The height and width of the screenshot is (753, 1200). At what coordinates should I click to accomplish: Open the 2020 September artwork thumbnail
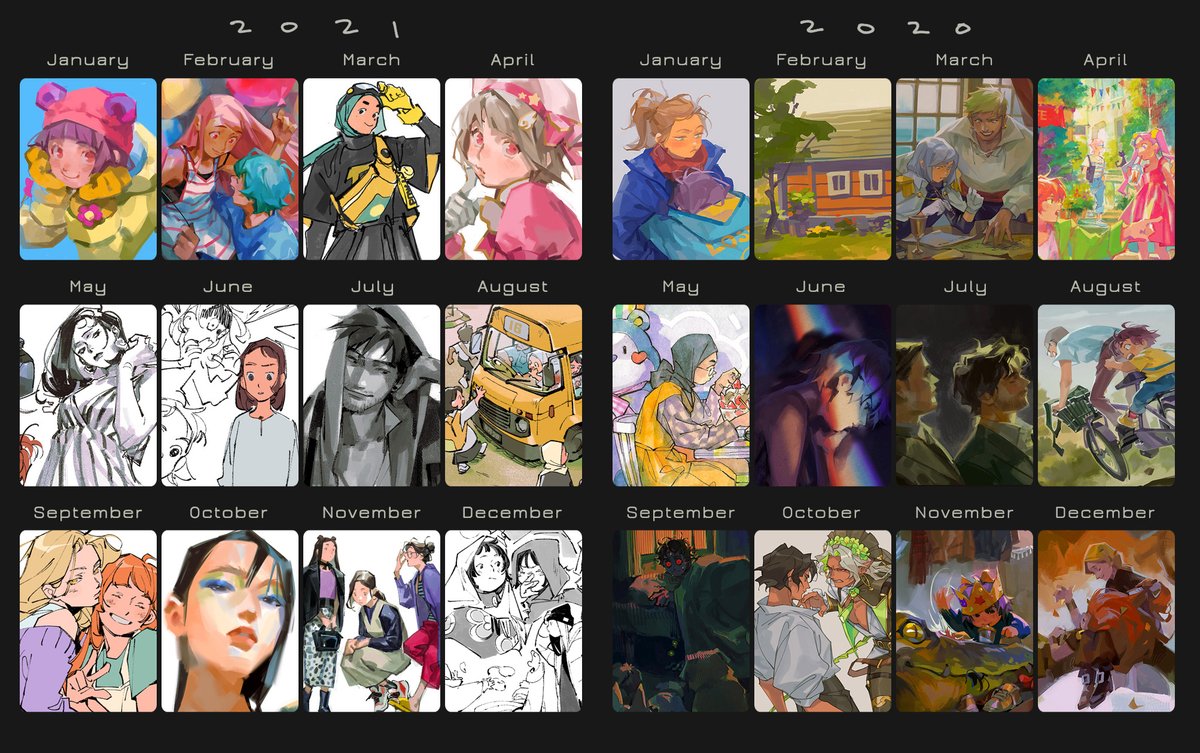[680, 621]
